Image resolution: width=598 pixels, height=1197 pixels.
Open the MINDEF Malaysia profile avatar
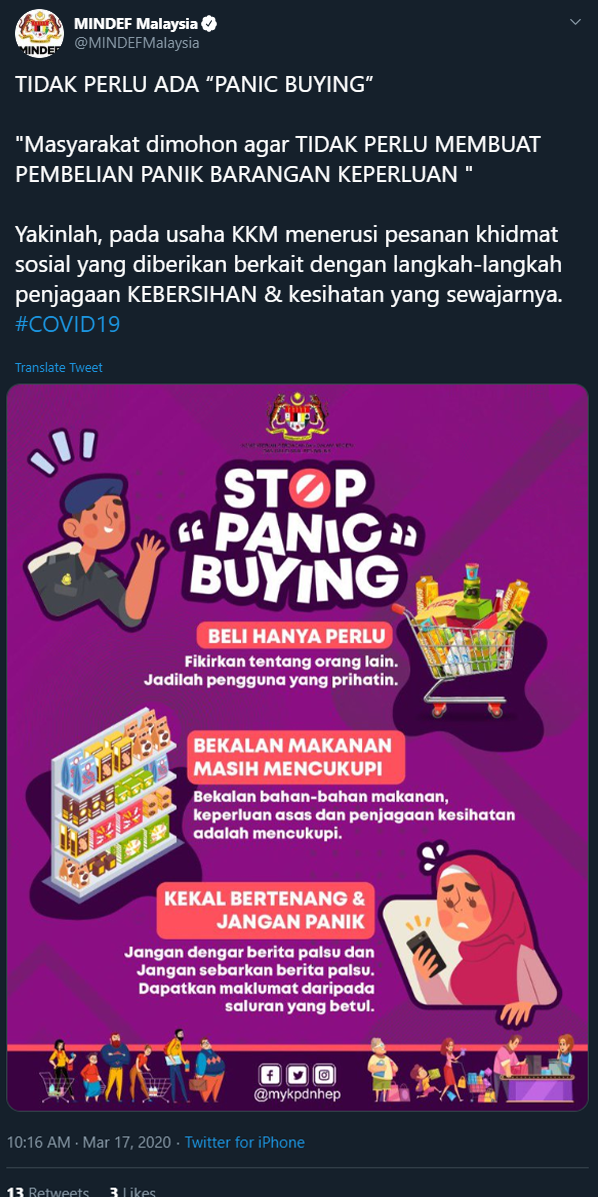click(x=39, y=34)
